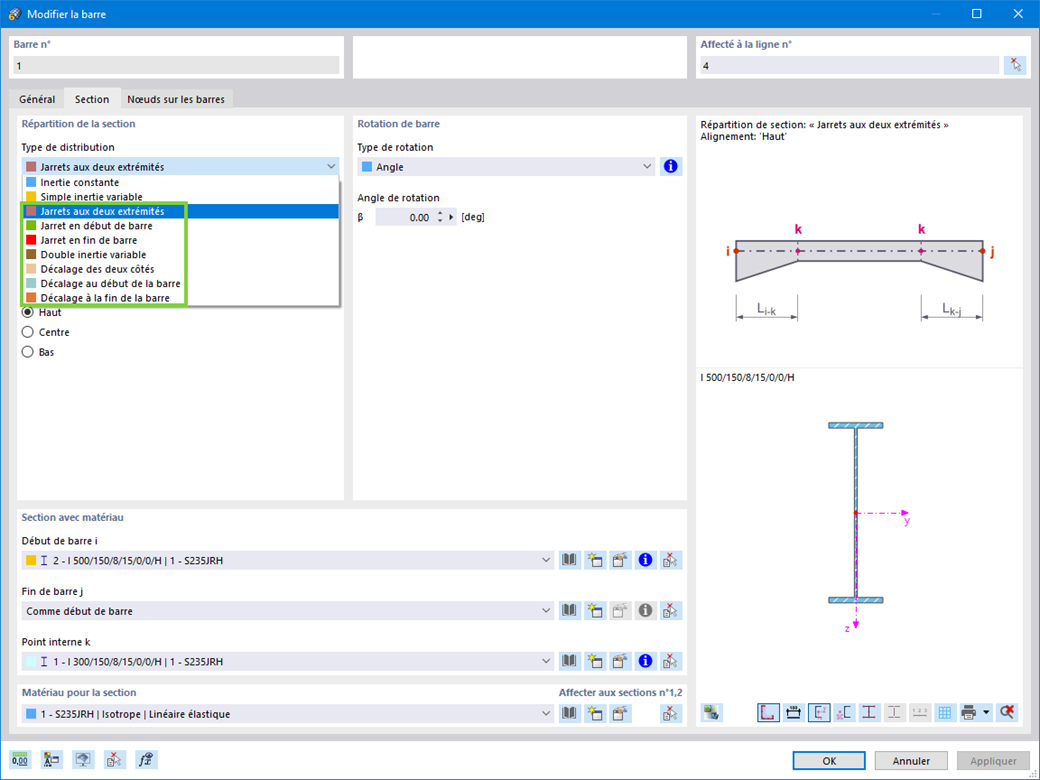The image size is (1040, 780).
Task: Create new section for Fin de barre j
Action: pos(594,611)
